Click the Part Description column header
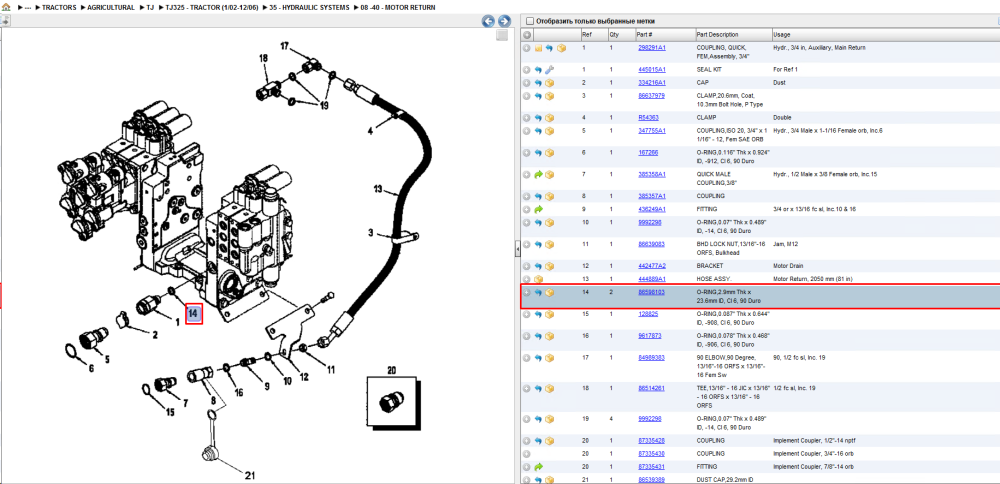This screenshot has height=484, width=1000. click(732, 34)
